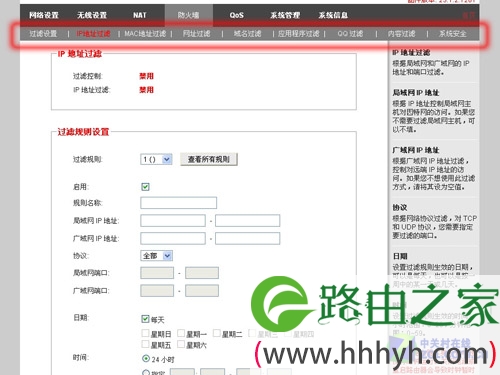The height and width of the screenshot is (375, 500).
Task: Open the 网络设置 main menu
Action: tap(44, 15)
